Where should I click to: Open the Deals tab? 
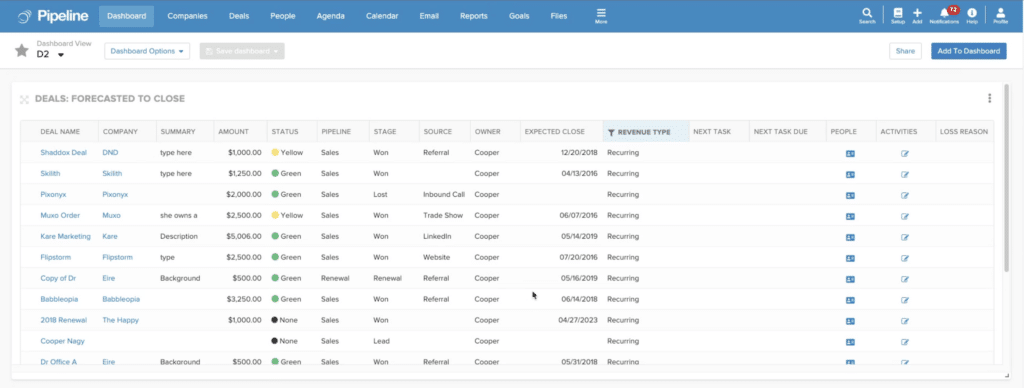pos(239,16)
